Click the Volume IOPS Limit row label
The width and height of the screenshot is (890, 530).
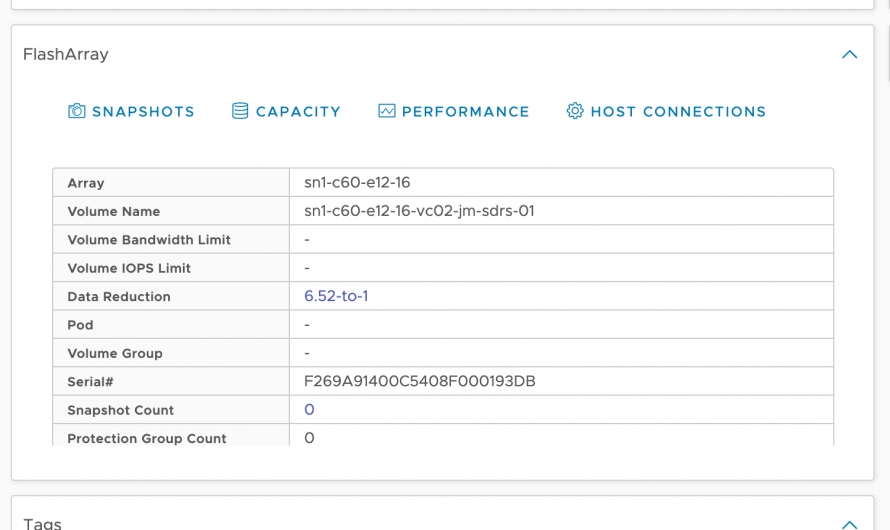coord(129,268)
